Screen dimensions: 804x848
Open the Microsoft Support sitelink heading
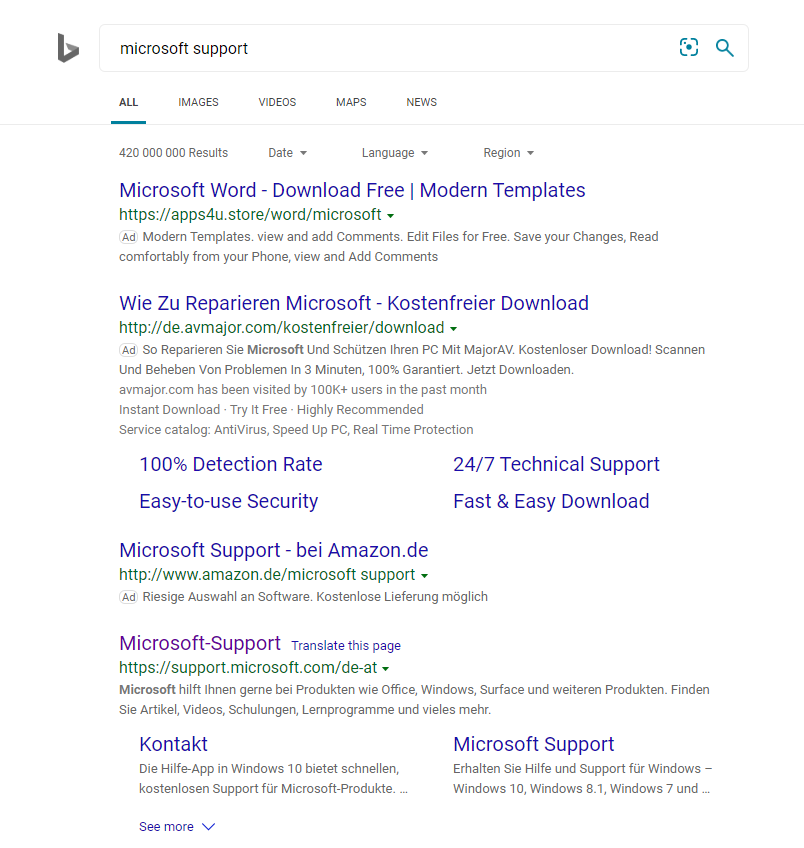534,744
